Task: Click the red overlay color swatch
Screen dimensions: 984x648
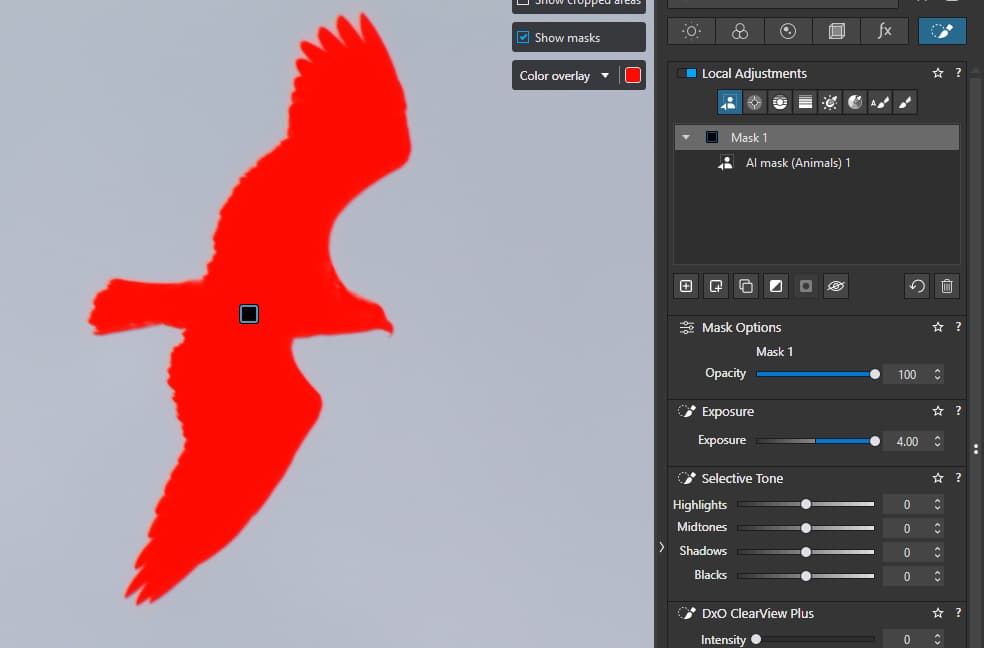Action: pos(633,76)
